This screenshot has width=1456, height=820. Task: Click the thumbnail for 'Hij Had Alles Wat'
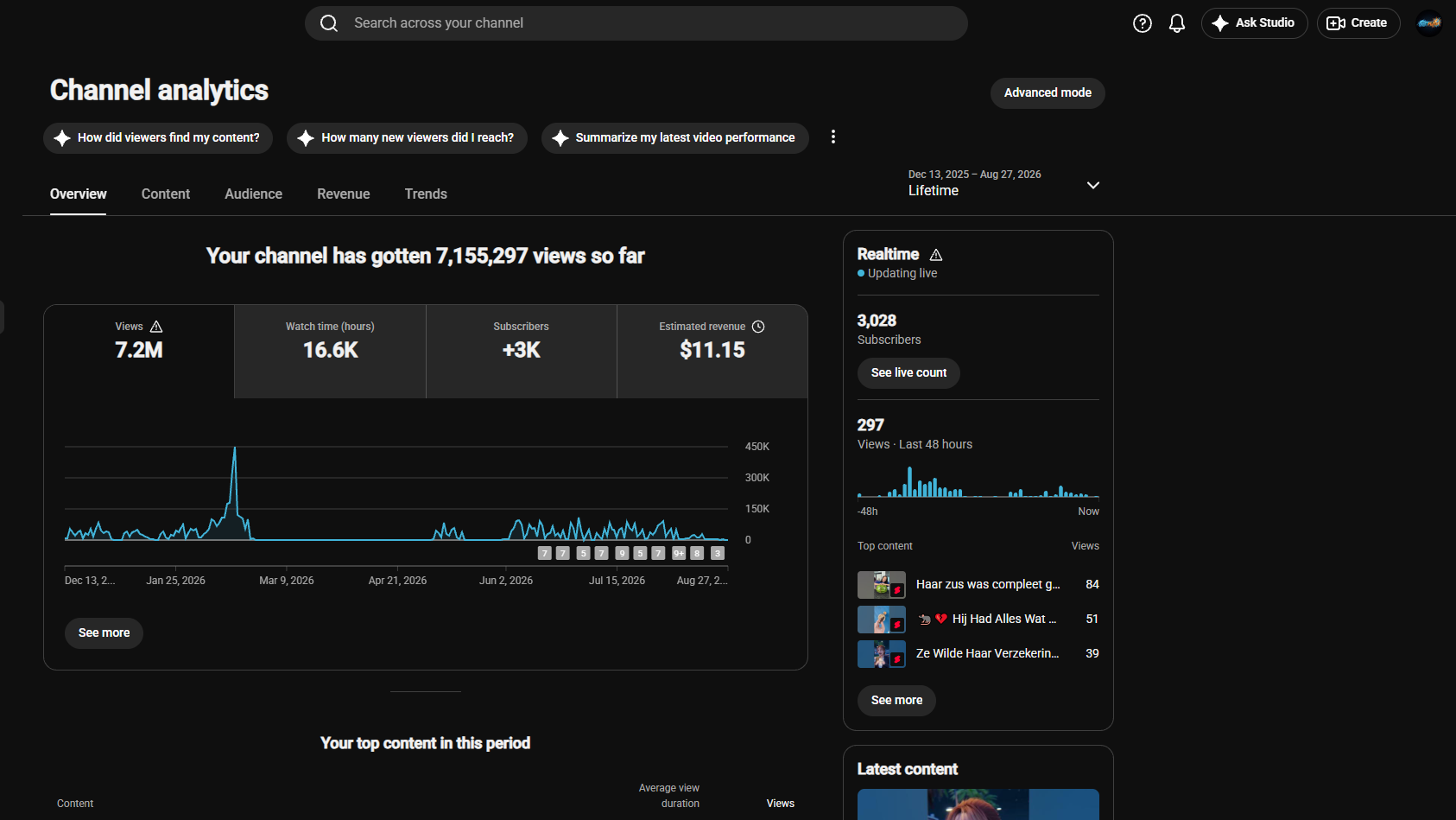pyautogui.click(x=882, y=620)
